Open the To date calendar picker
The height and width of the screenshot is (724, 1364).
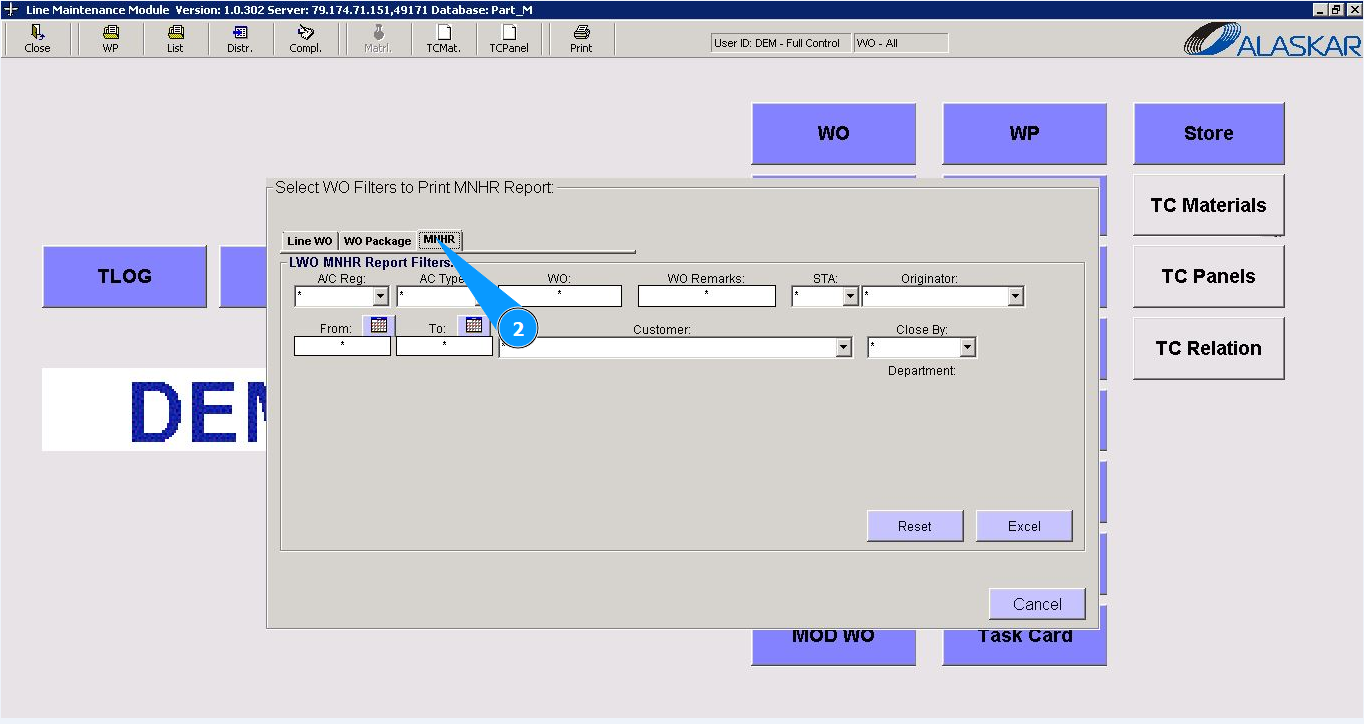pos(474,326)
